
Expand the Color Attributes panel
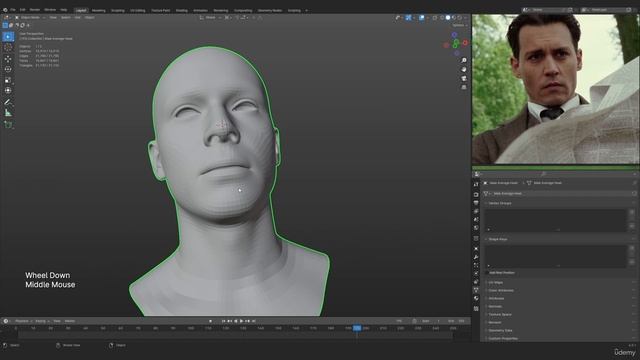click(x=558, y=291)
